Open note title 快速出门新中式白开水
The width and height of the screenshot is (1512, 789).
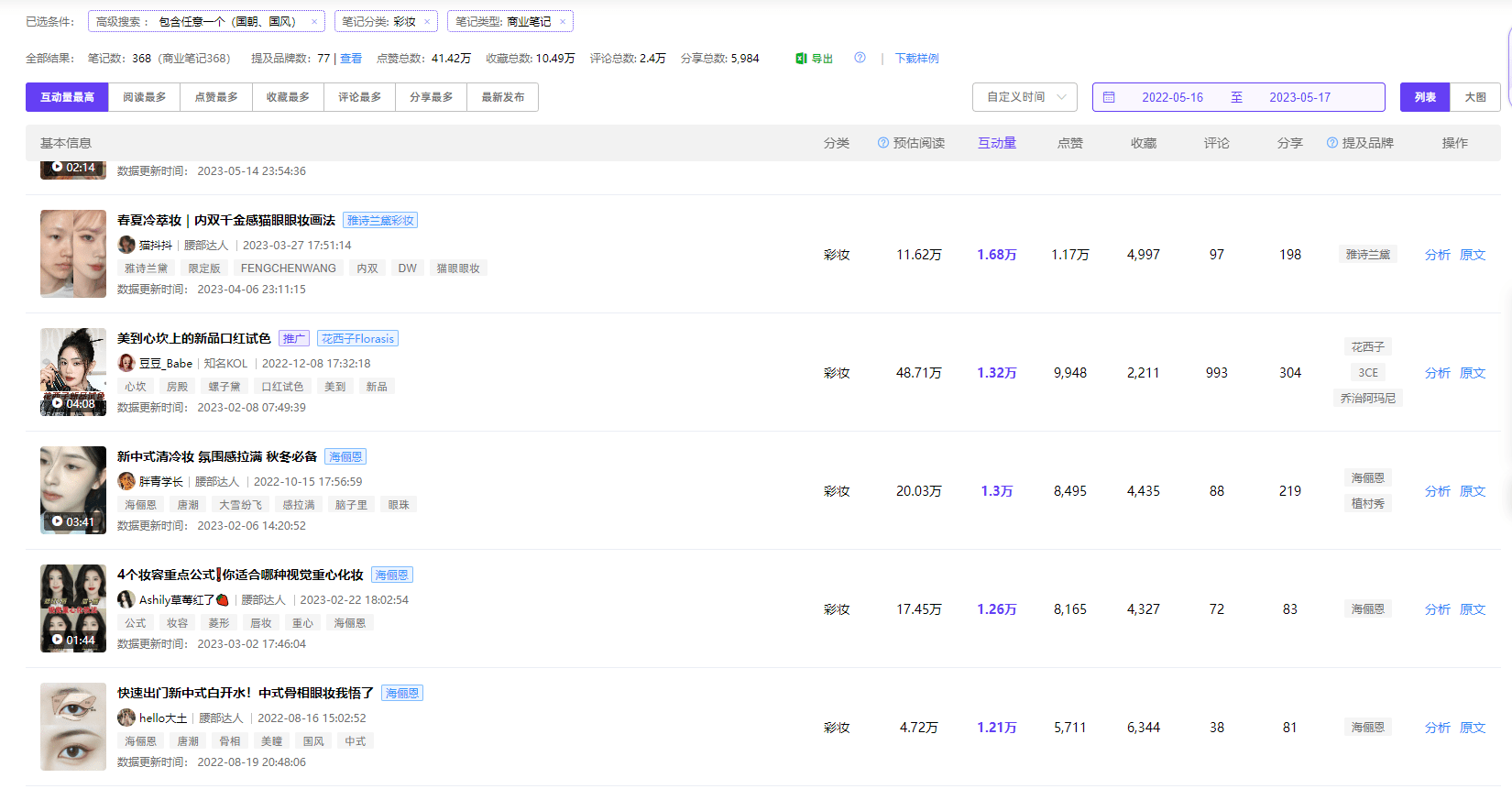(x=246, y=693)
